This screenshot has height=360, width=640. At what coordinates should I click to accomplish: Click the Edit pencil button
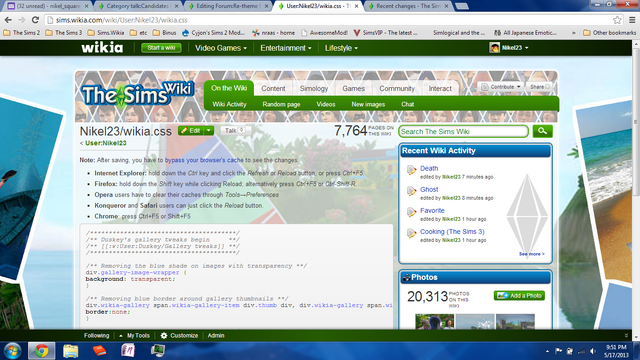[x=191, y=131]
